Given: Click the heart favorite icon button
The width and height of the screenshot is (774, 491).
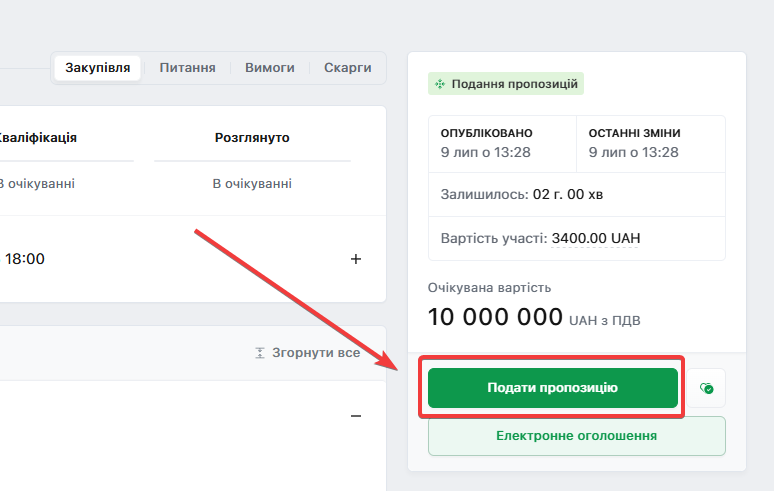Looking at the screenshot, I should pos(707,388).
